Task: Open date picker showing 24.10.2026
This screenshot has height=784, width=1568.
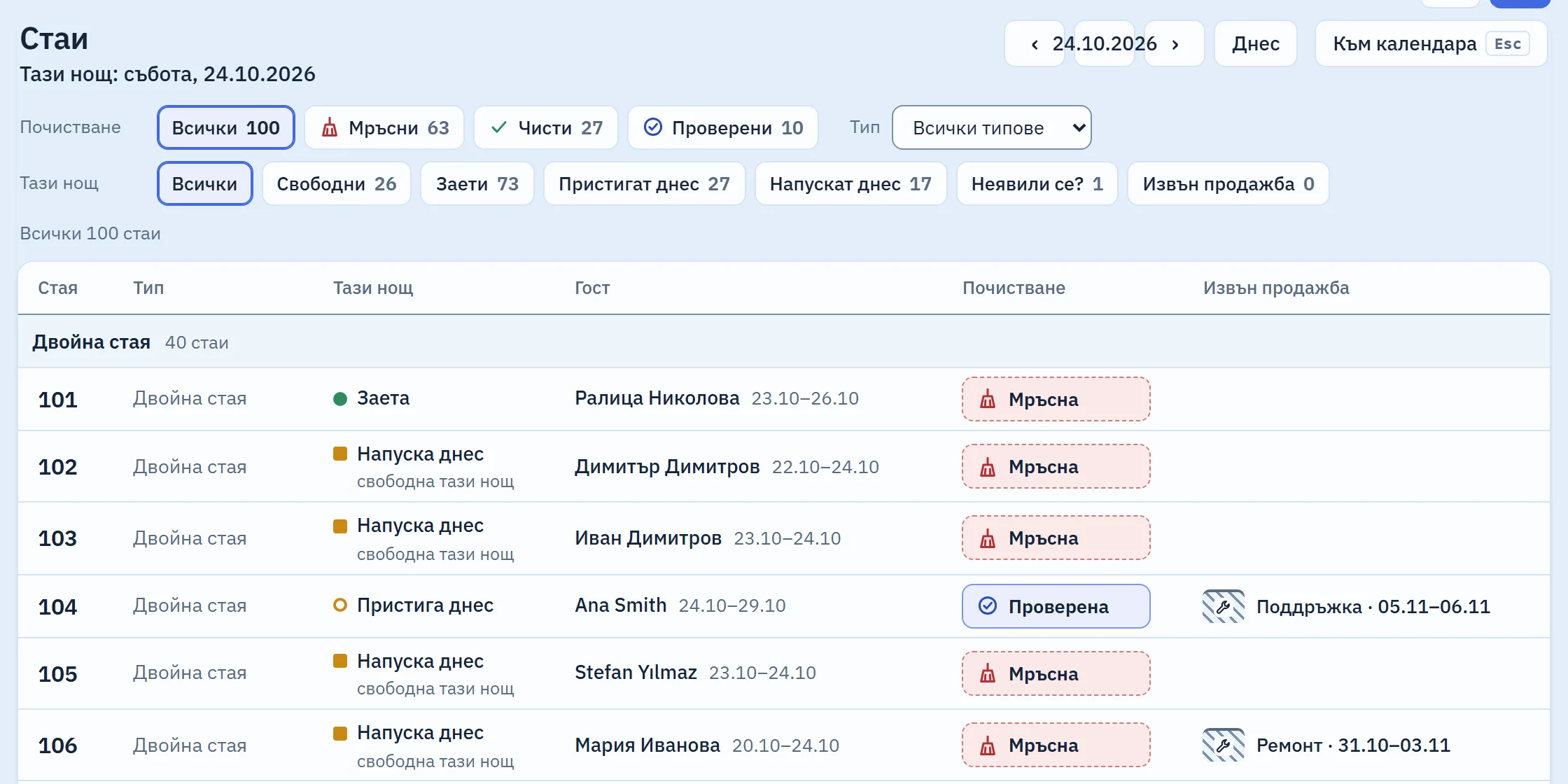Action: 1105,44
